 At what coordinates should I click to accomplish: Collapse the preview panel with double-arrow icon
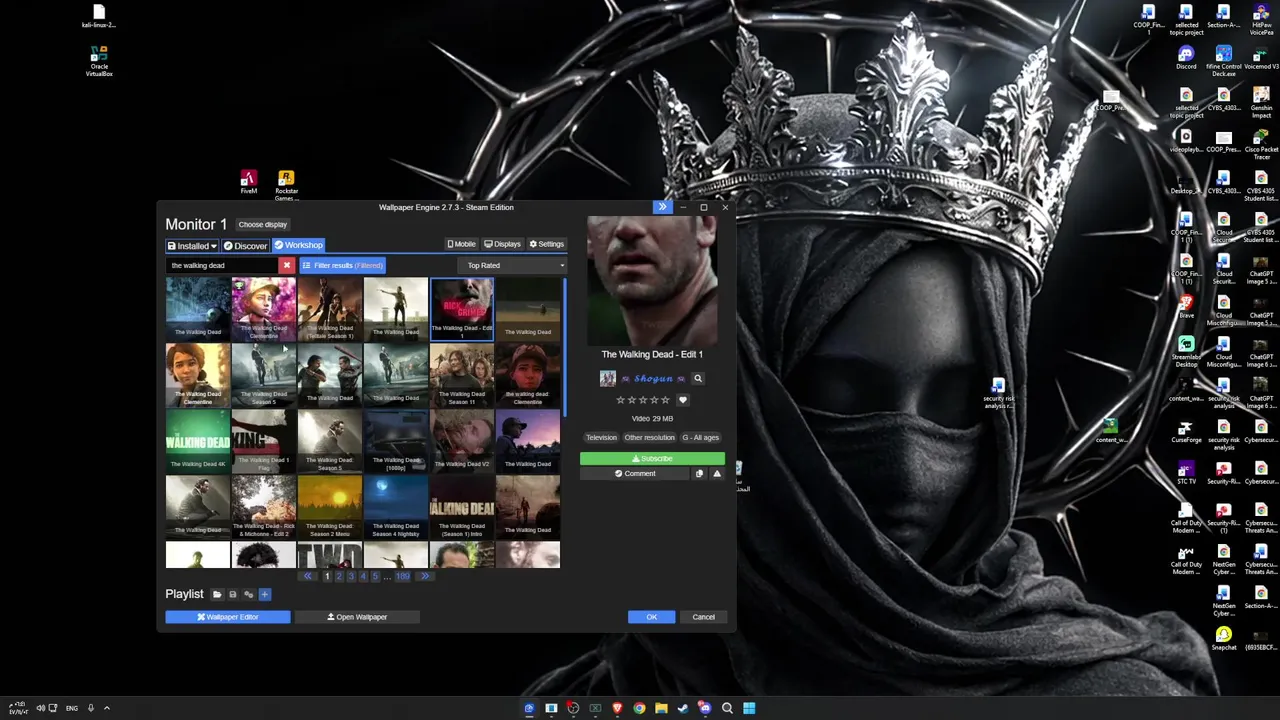coord(662,207)
